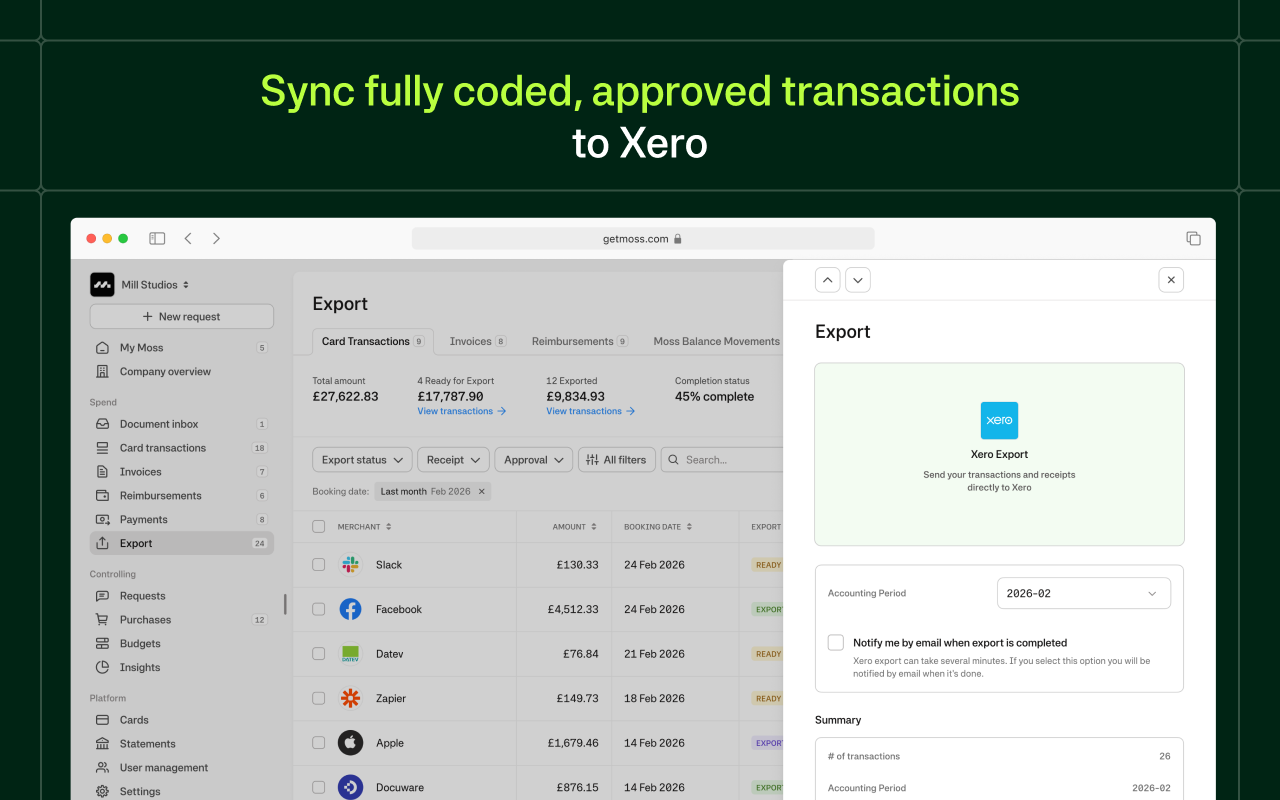Check the Datev transaction row
1280x800 pixels.
(x=319, y=654)
